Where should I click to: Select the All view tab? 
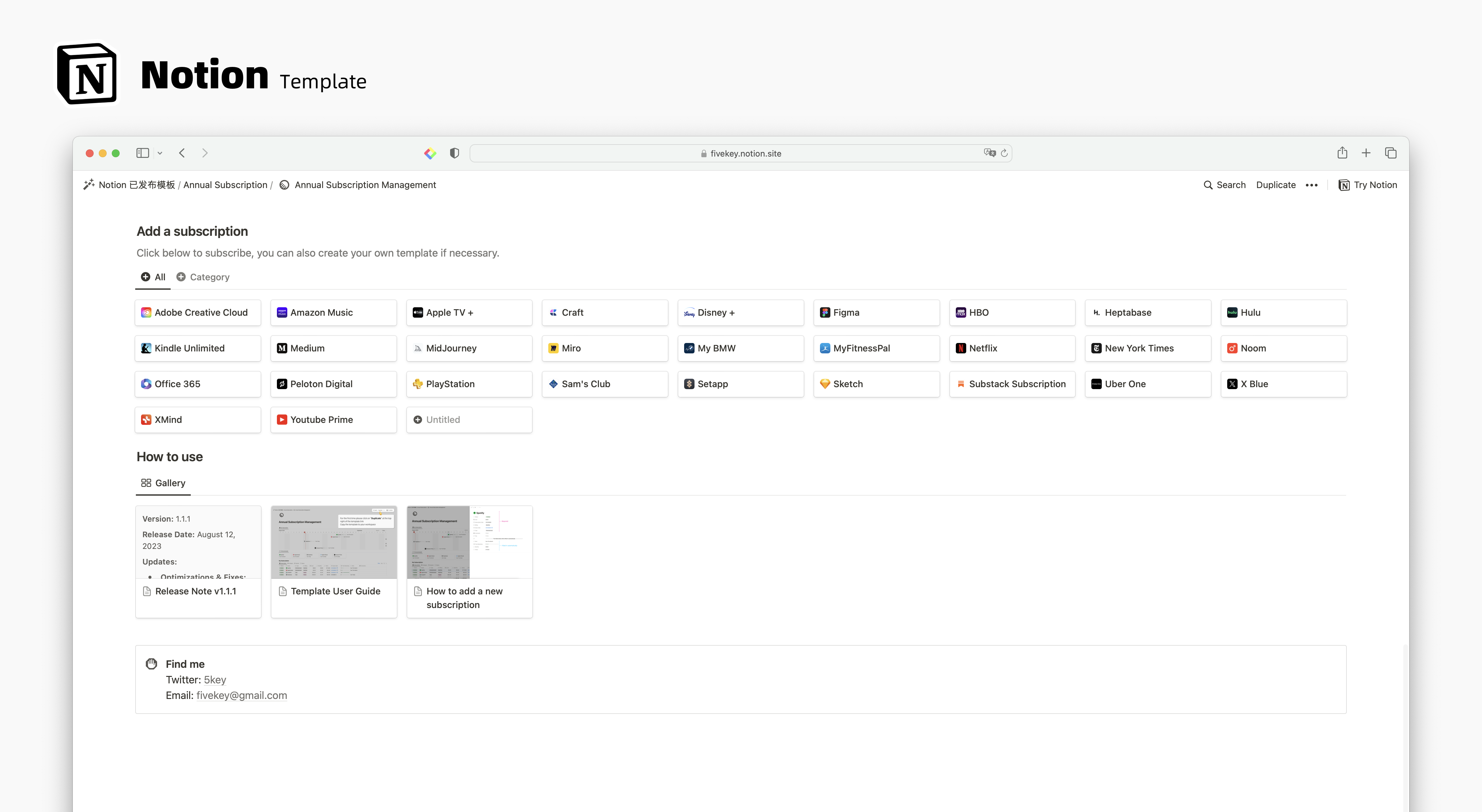(153, 277)
